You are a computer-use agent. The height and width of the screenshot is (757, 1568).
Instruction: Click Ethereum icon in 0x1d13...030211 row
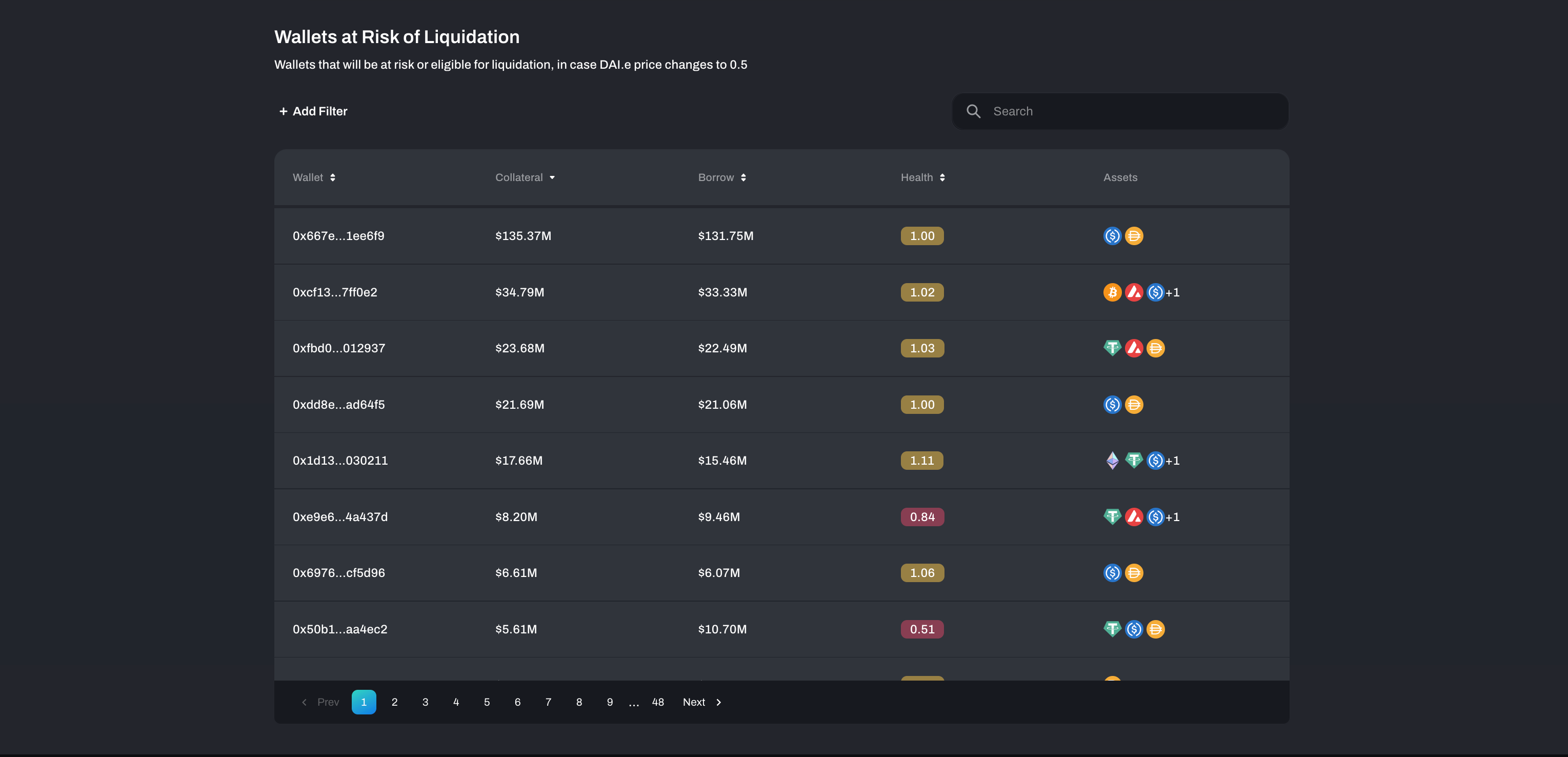[1112, 461]
